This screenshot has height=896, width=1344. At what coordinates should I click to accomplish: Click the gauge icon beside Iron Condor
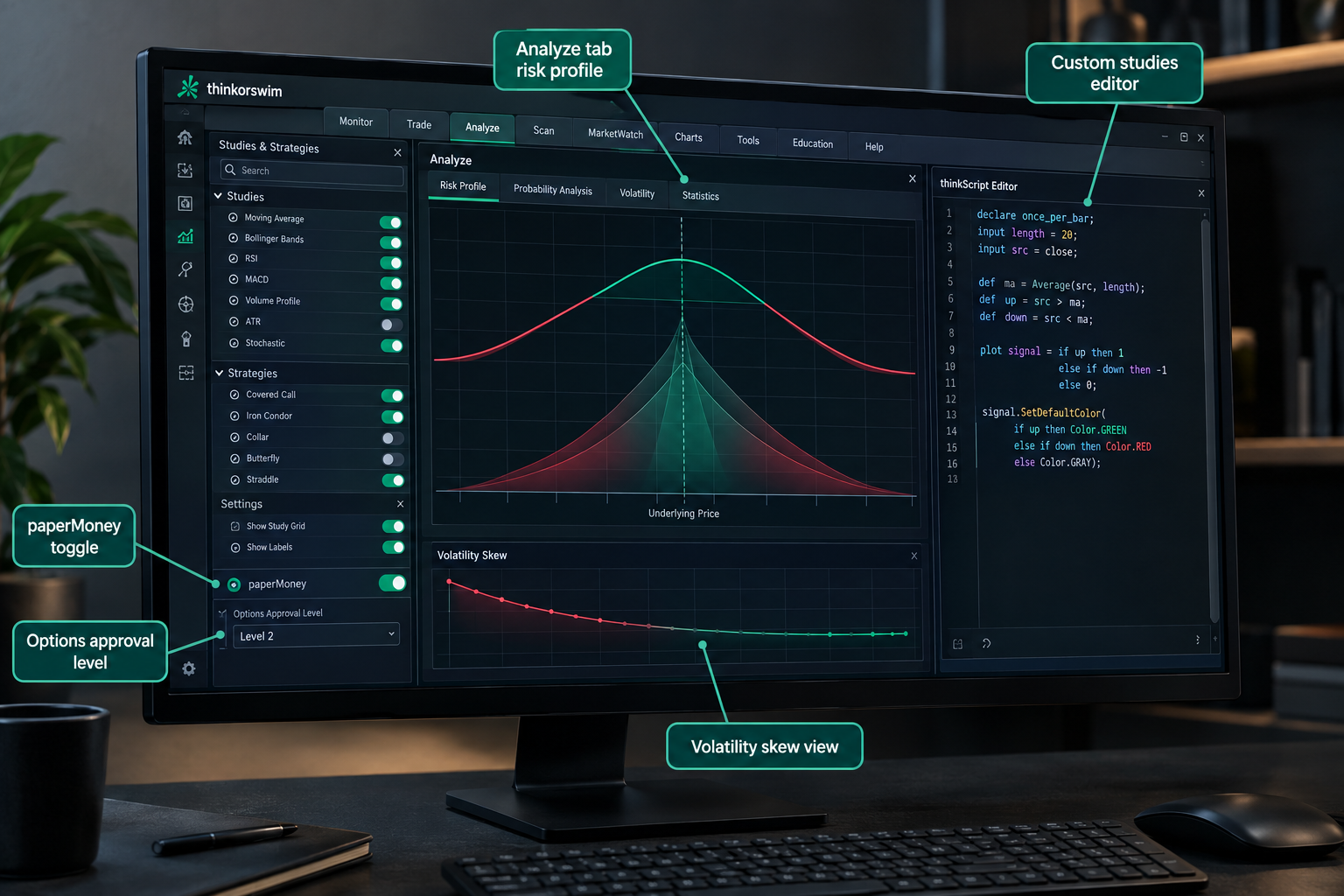pyautogui.click(x=234, y=416)
